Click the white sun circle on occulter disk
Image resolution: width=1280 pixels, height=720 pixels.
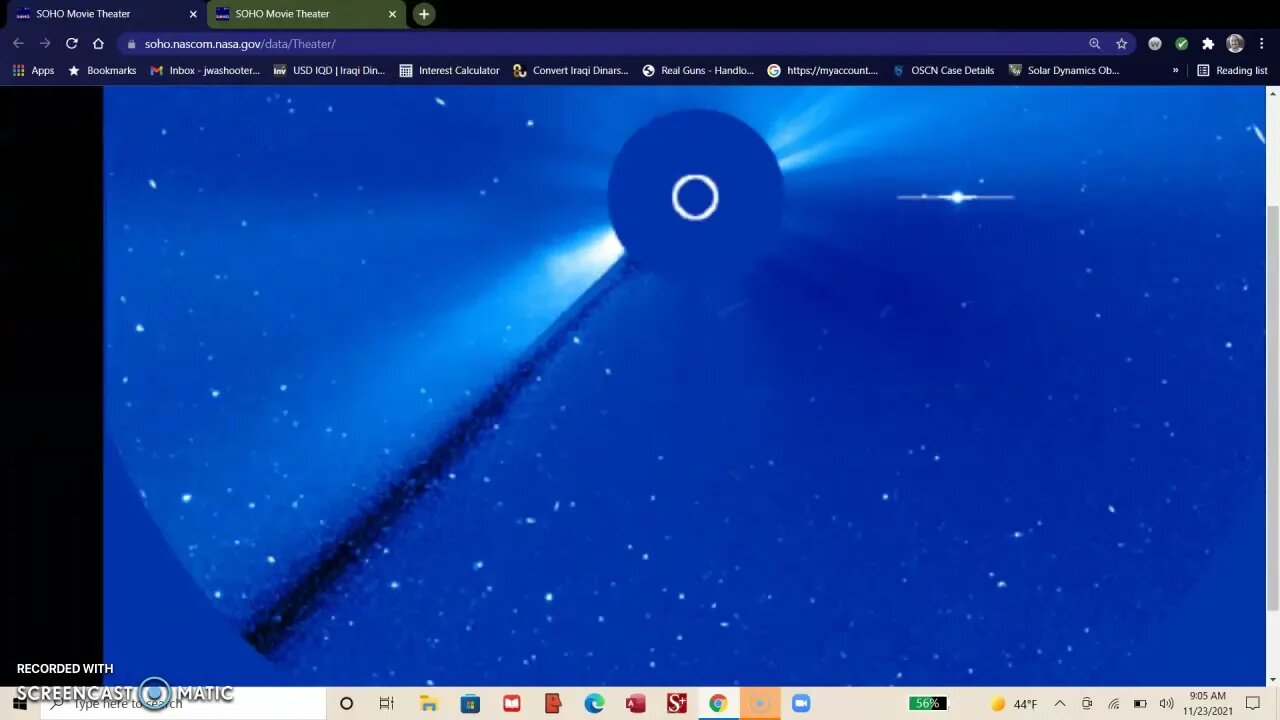[695, 197]
